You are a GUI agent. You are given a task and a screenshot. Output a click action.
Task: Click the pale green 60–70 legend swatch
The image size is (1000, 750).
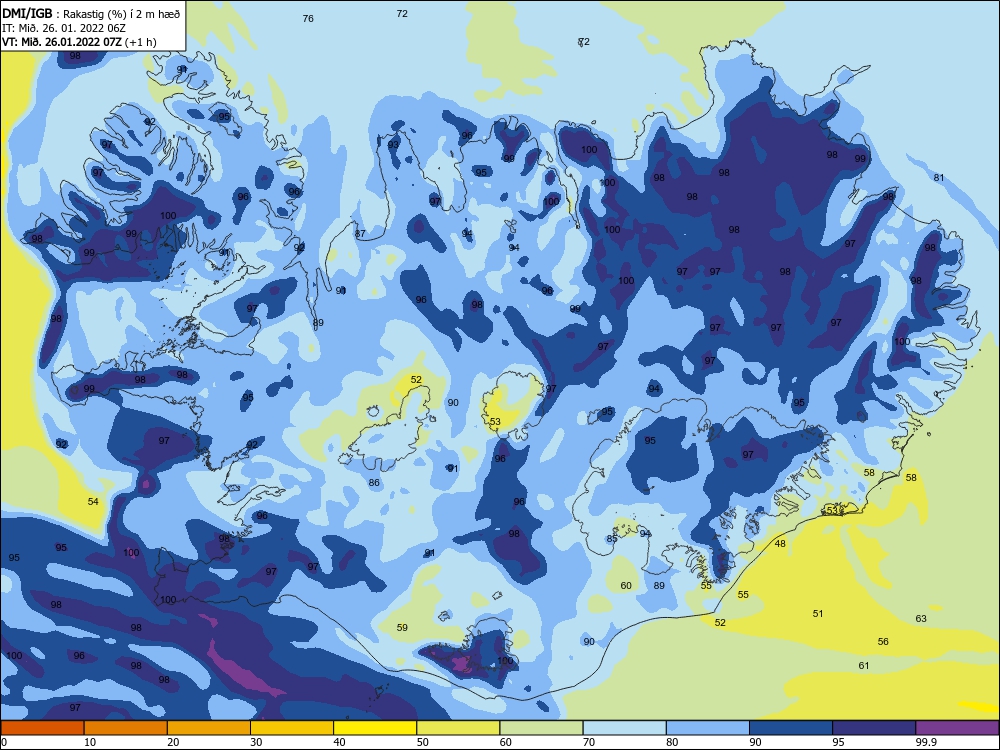coord(541,728)
